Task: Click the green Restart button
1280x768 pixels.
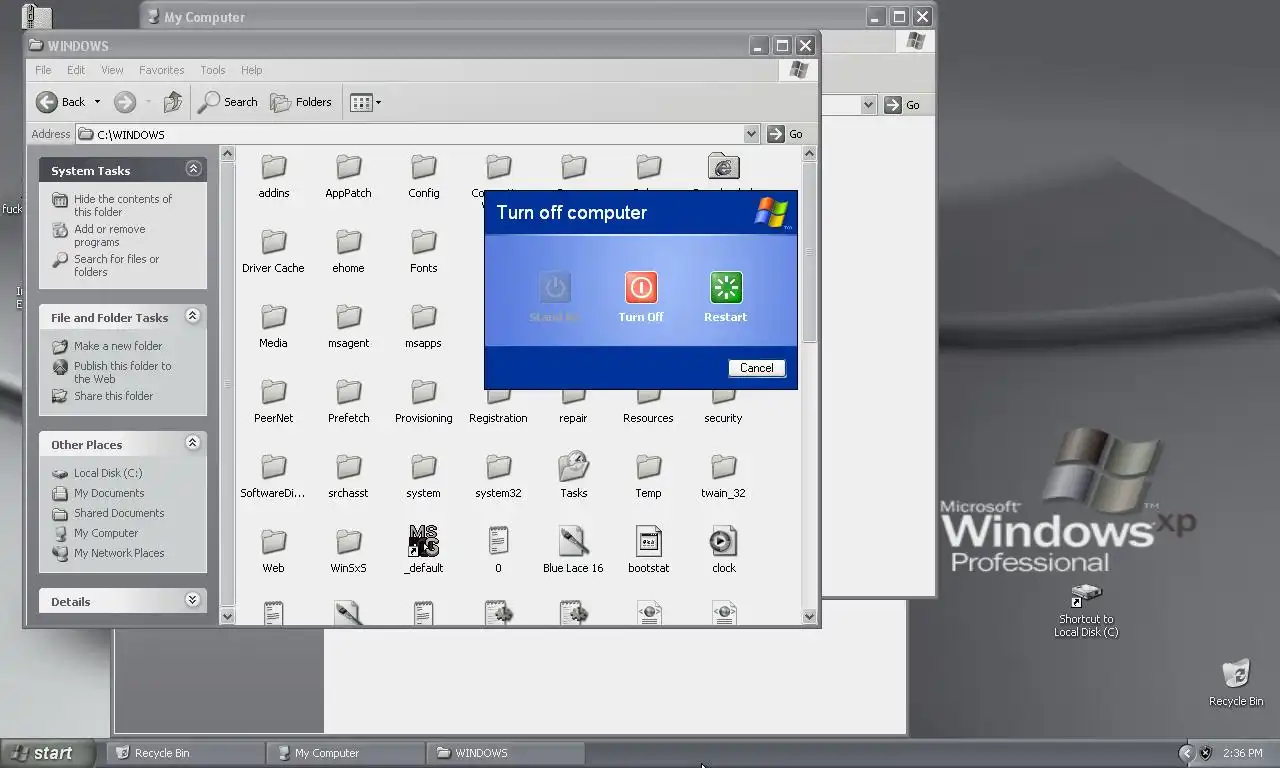Action: [x=726, y=288]
